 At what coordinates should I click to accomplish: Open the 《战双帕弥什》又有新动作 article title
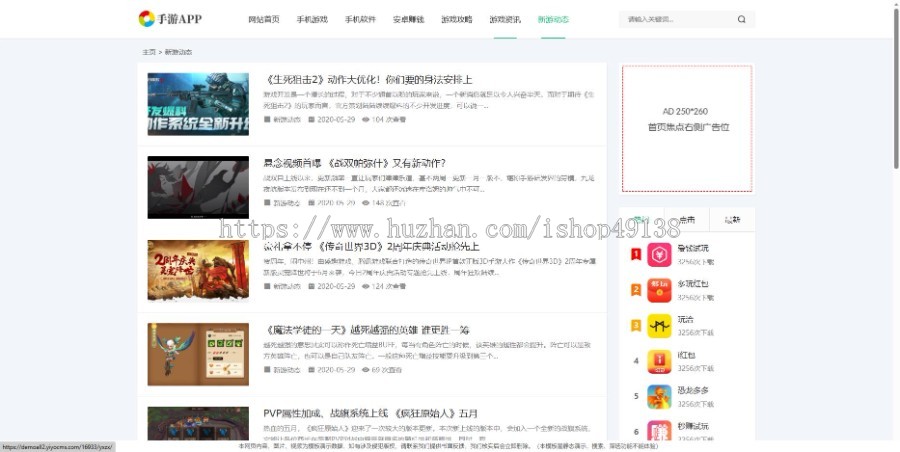coord(355,163)
